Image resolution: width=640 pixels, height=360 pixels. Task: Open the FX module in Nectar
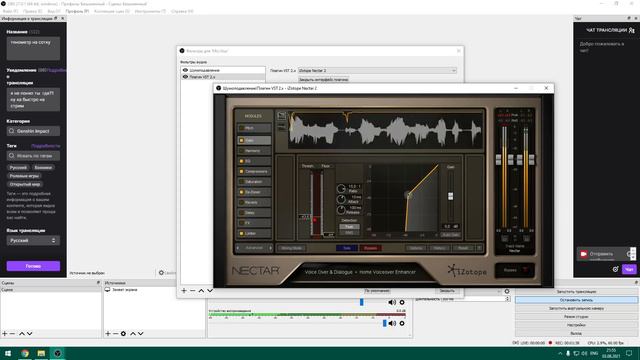coord(254,223)
